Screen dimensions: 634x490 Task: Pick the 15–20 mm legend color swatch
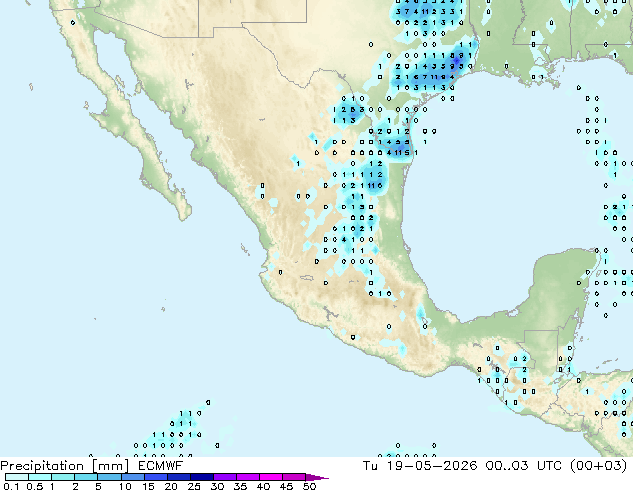tap(156, 477)
